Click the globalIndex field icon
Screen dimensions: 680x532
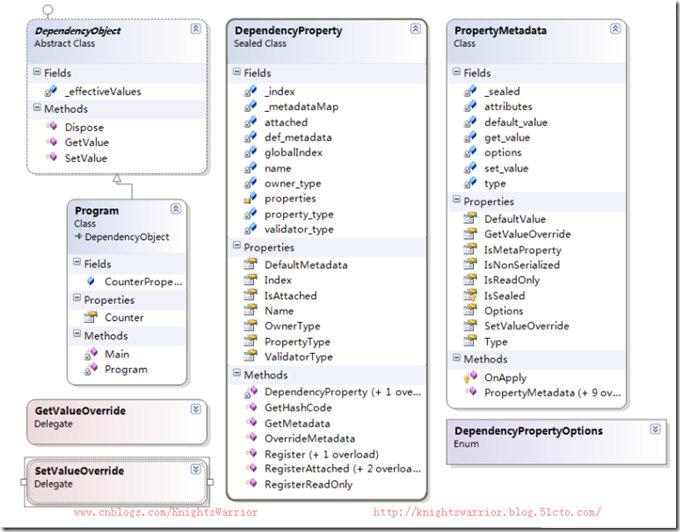tap(250, 152)
